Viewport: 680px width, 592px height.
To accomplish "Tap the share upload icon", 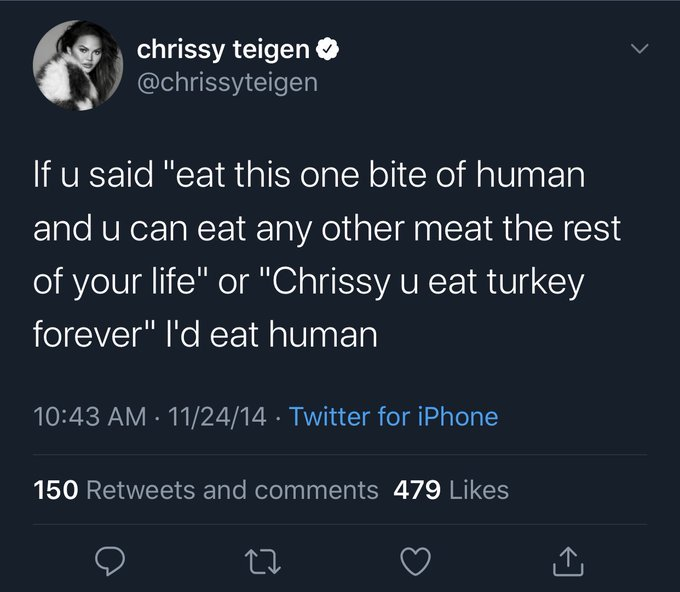I will pyautogui.click(x=565, y=564).
